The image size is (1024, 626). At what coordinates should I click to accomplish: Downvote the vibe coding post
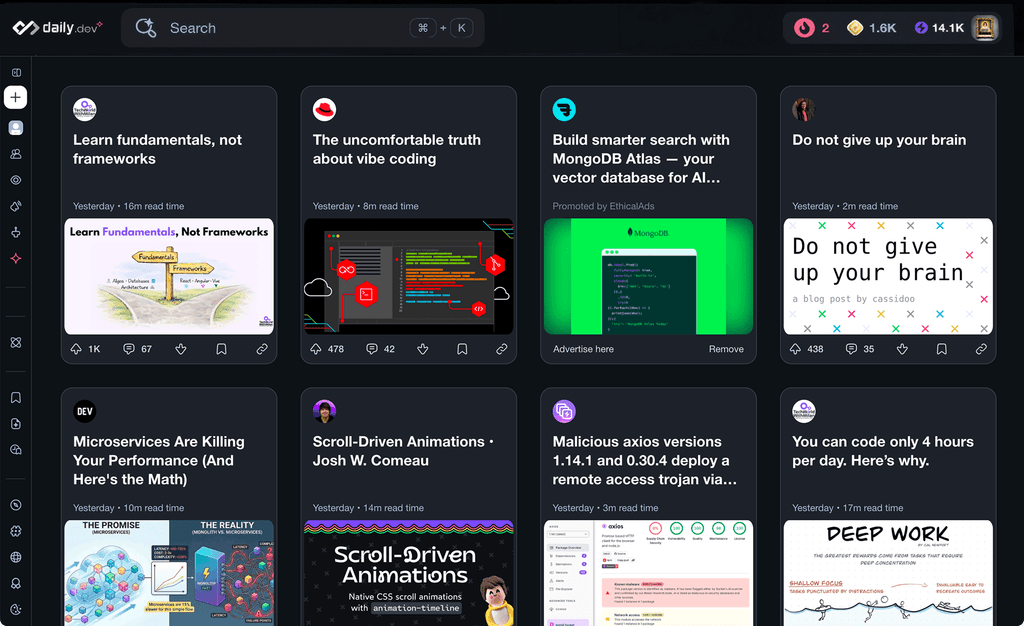point(423,349)
